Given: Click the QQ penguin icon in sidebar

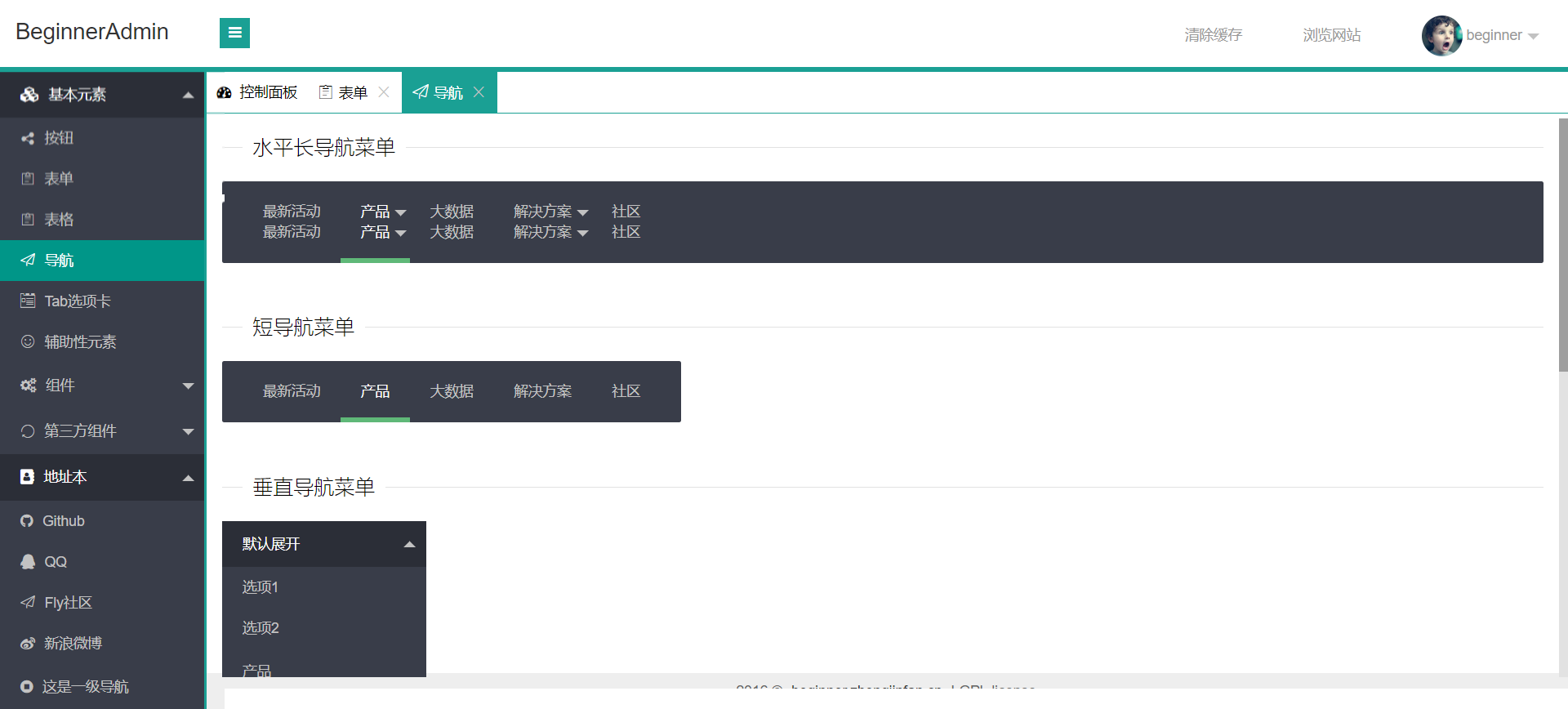Looking at the screenshot, I should [28, 562].
